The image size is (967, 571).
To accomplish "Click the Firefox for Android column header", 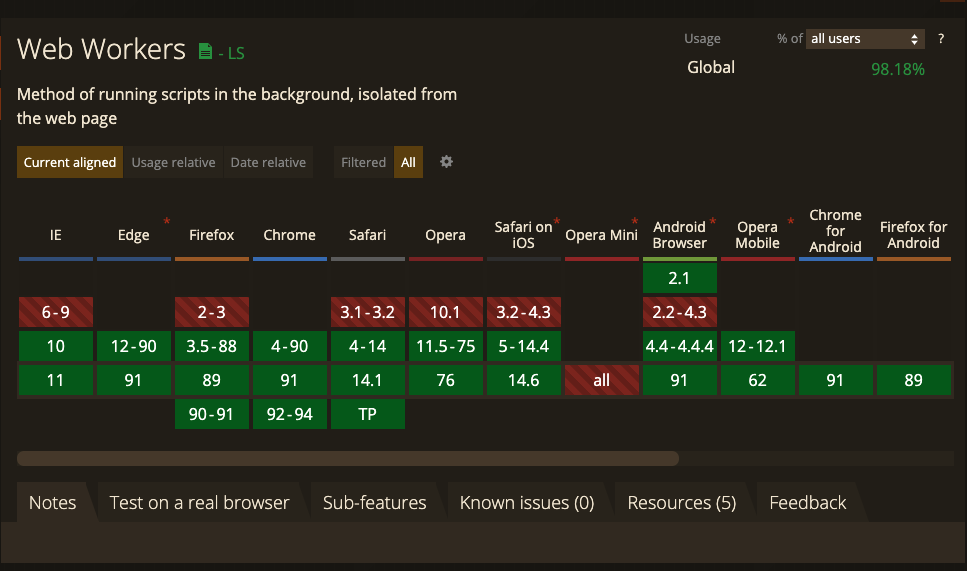I will tap(913, 235).
